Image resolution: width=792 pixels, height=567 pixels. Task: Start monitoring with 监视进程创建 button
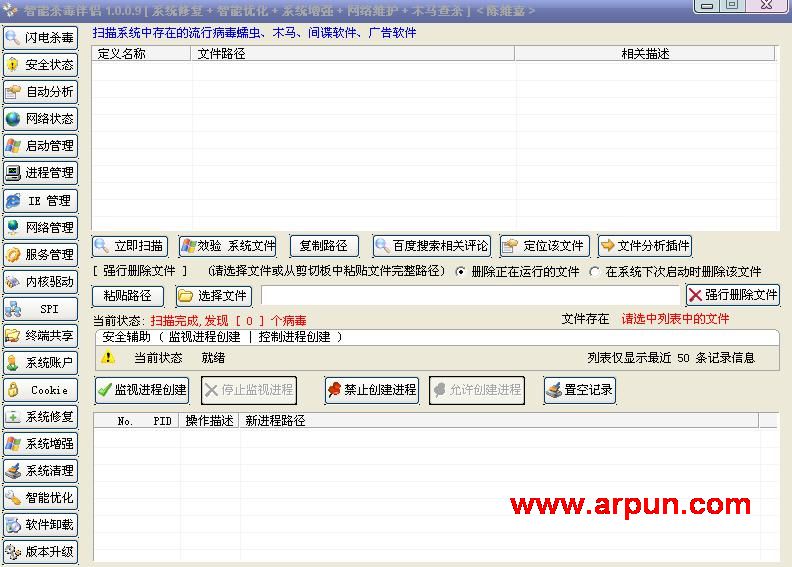tap(141, 390)
